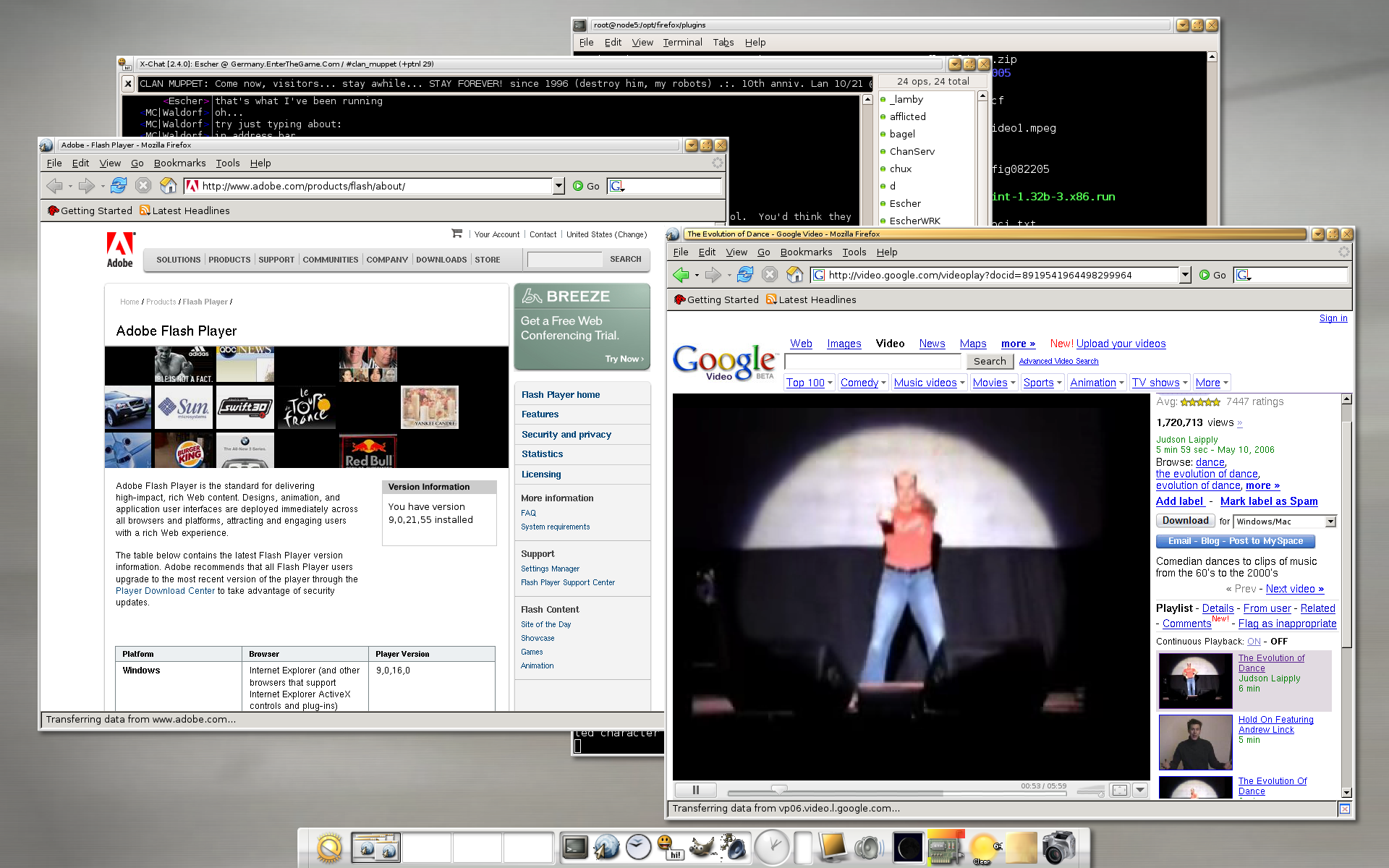
Task: Click camera screenshot icon in dock
Action: pyautogui.click(x=1058, y=847)
